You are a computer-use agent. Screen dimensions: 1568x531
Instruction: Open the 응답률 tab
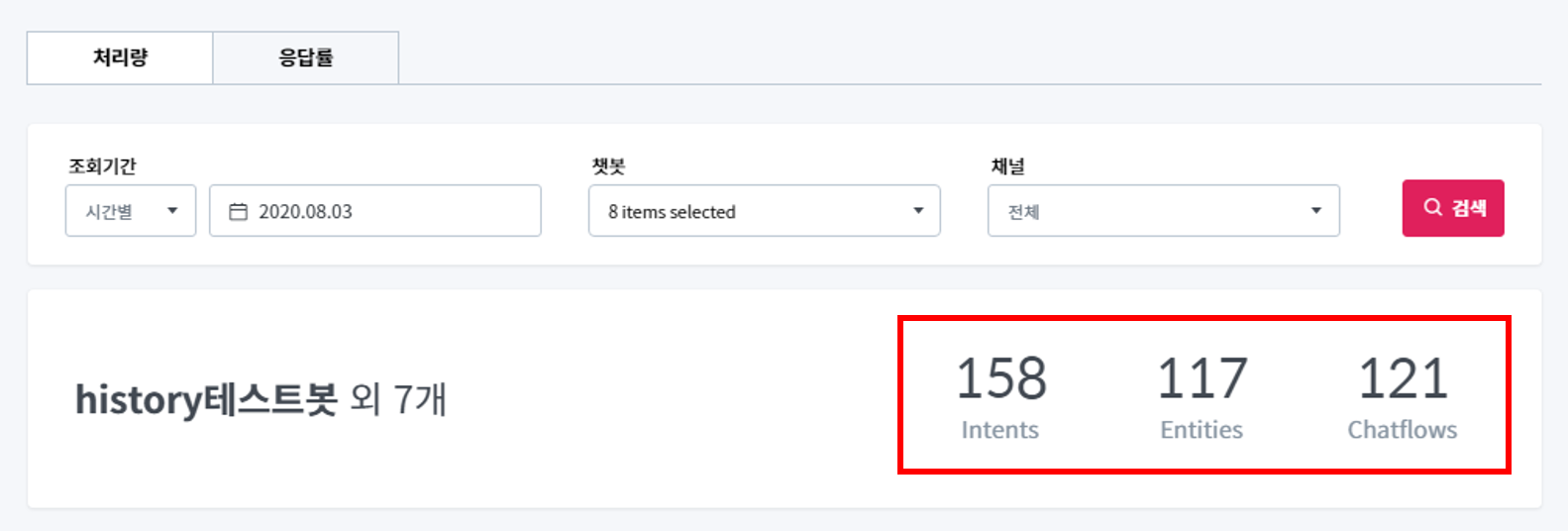pos(305,57)
